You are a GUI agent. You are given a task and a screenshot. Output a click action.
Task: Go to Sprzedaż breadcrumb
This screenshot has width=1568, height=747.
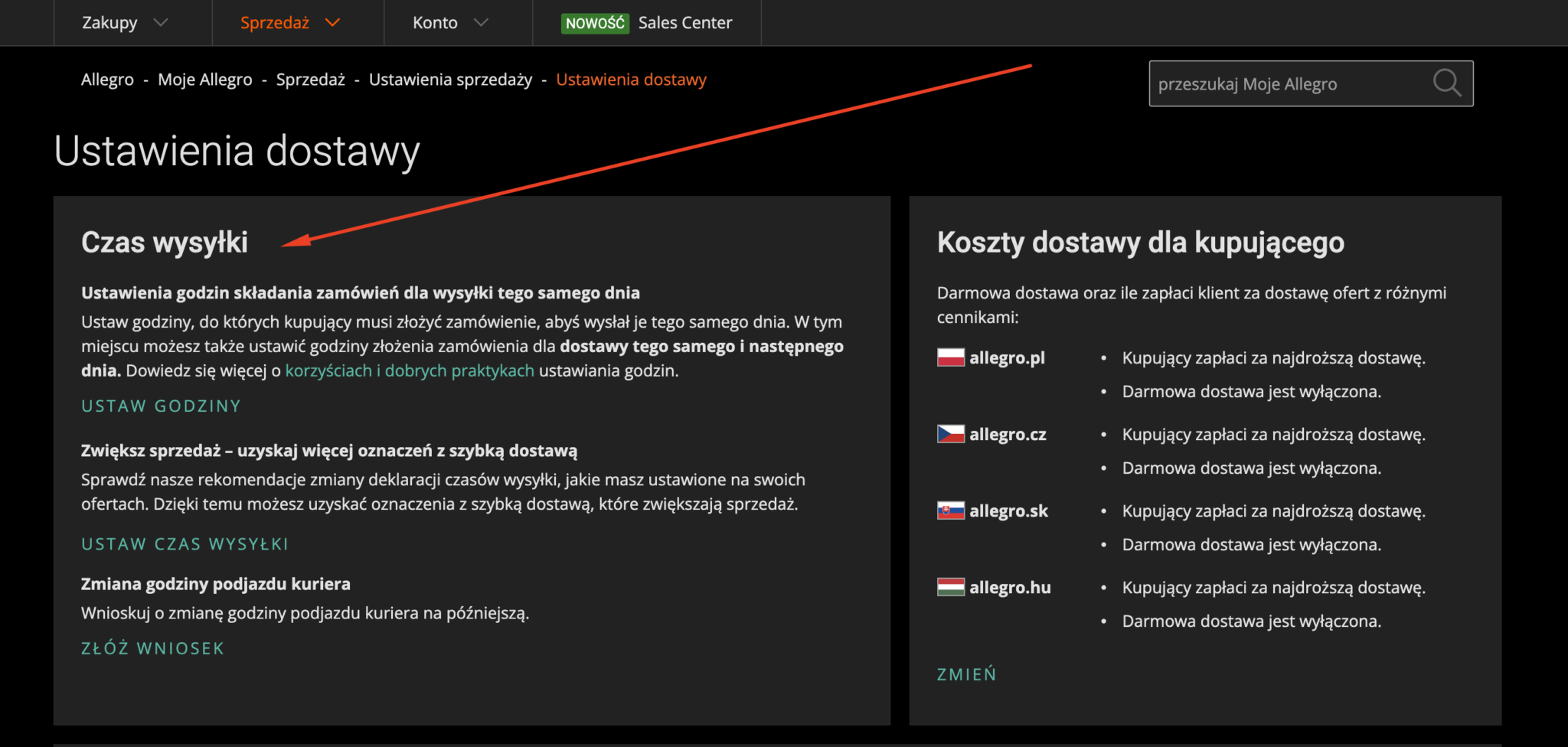click(x=310, y=80)
